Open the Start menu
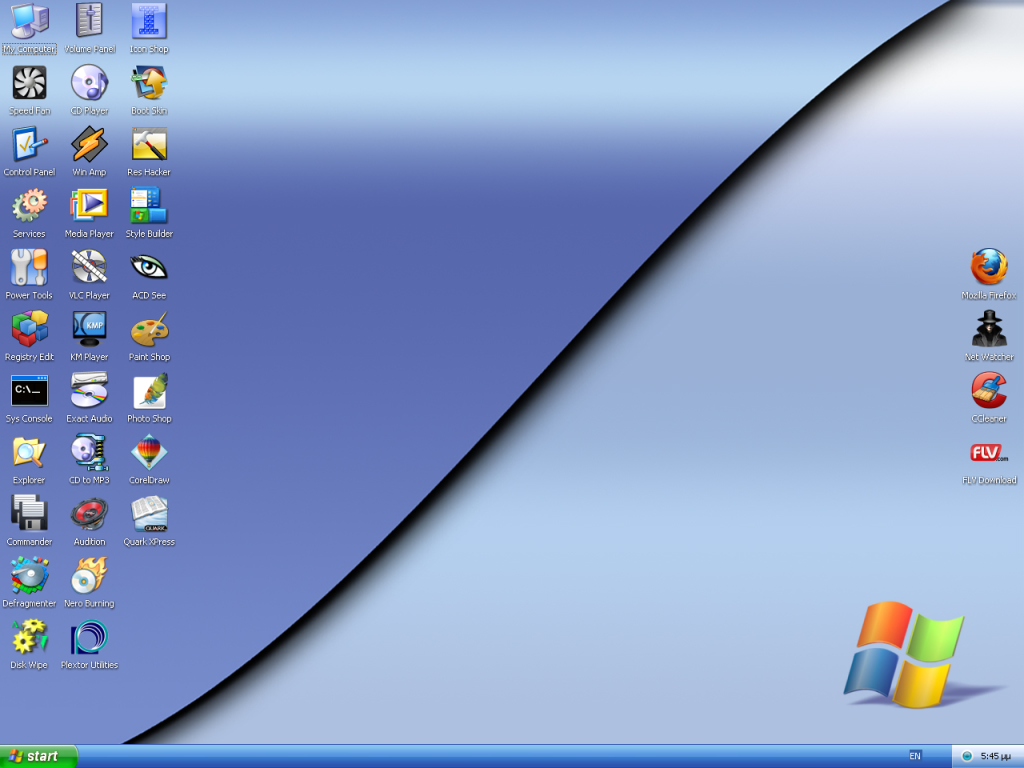The image size is (1024, 768). coord(39,756)
